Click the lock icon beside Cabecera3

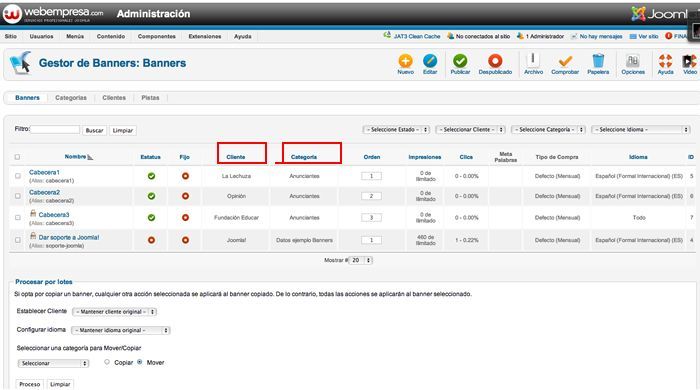33,213
